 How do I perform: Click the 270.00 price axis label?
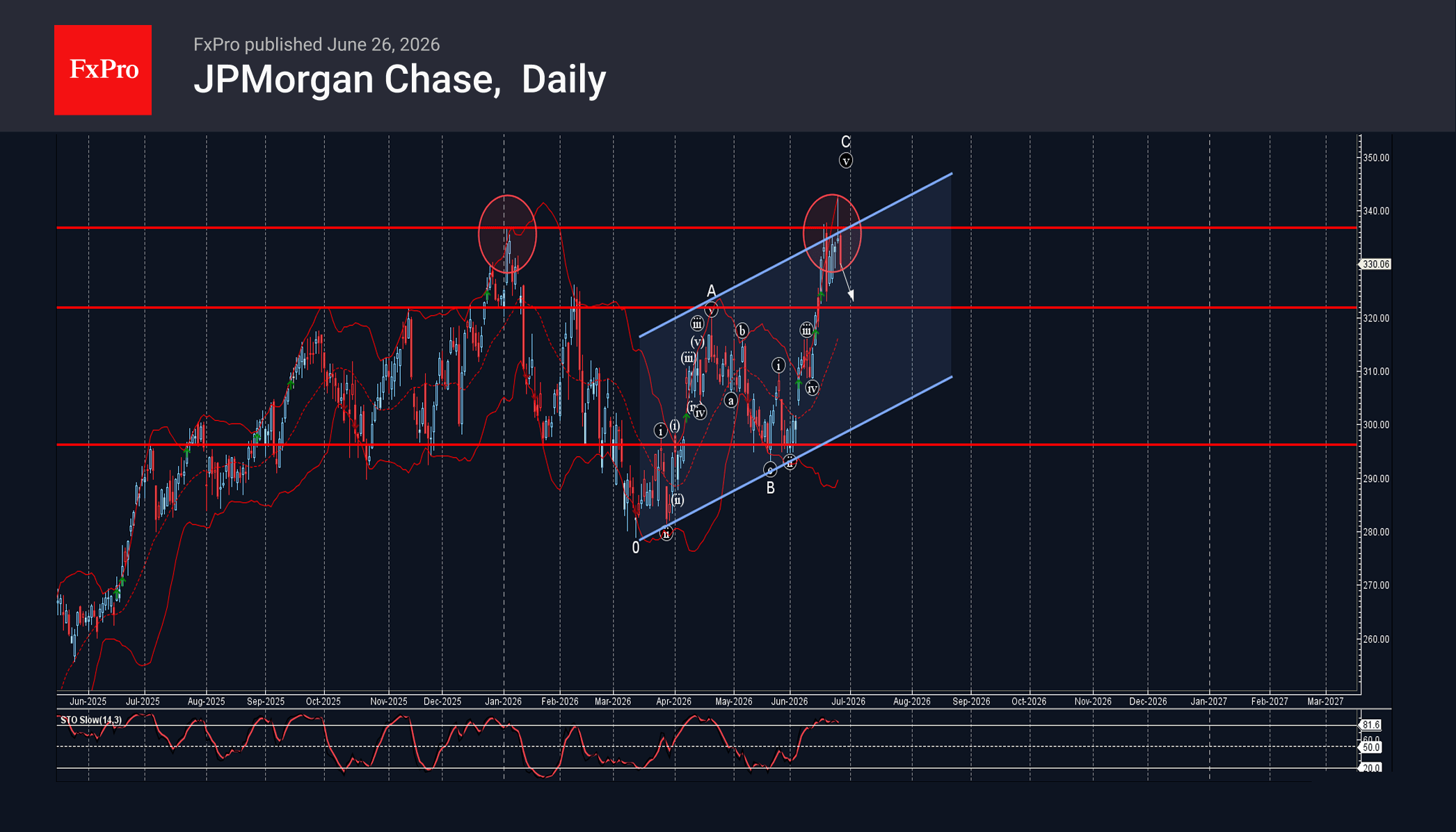[1375, 586]
